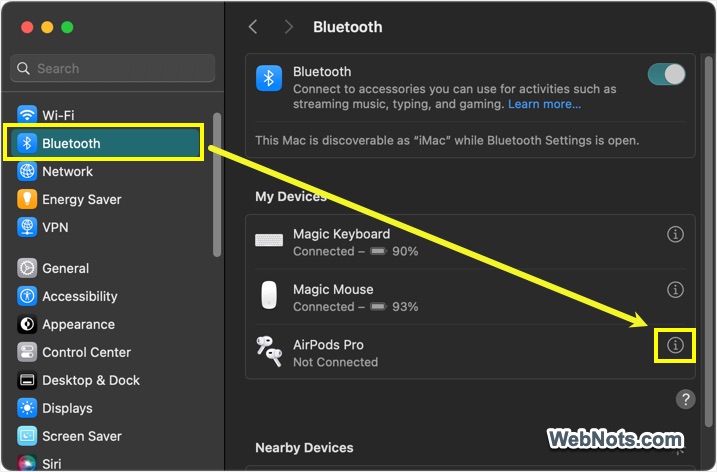
Task: Click the Displays sidebar icon
Action: point(27,408)
